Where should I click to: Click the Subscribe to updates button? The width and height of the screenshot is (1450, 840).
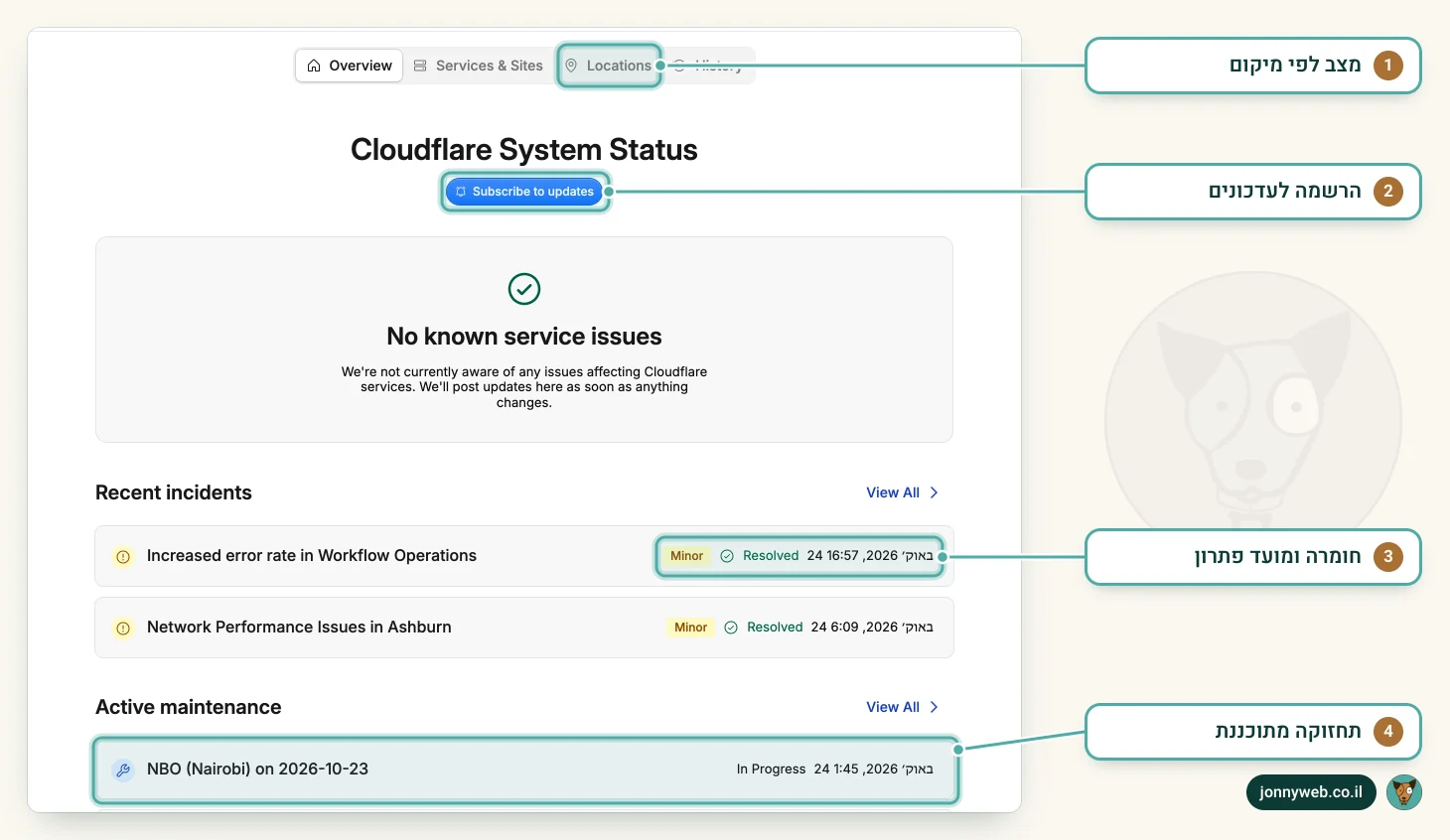pos(524,192)
